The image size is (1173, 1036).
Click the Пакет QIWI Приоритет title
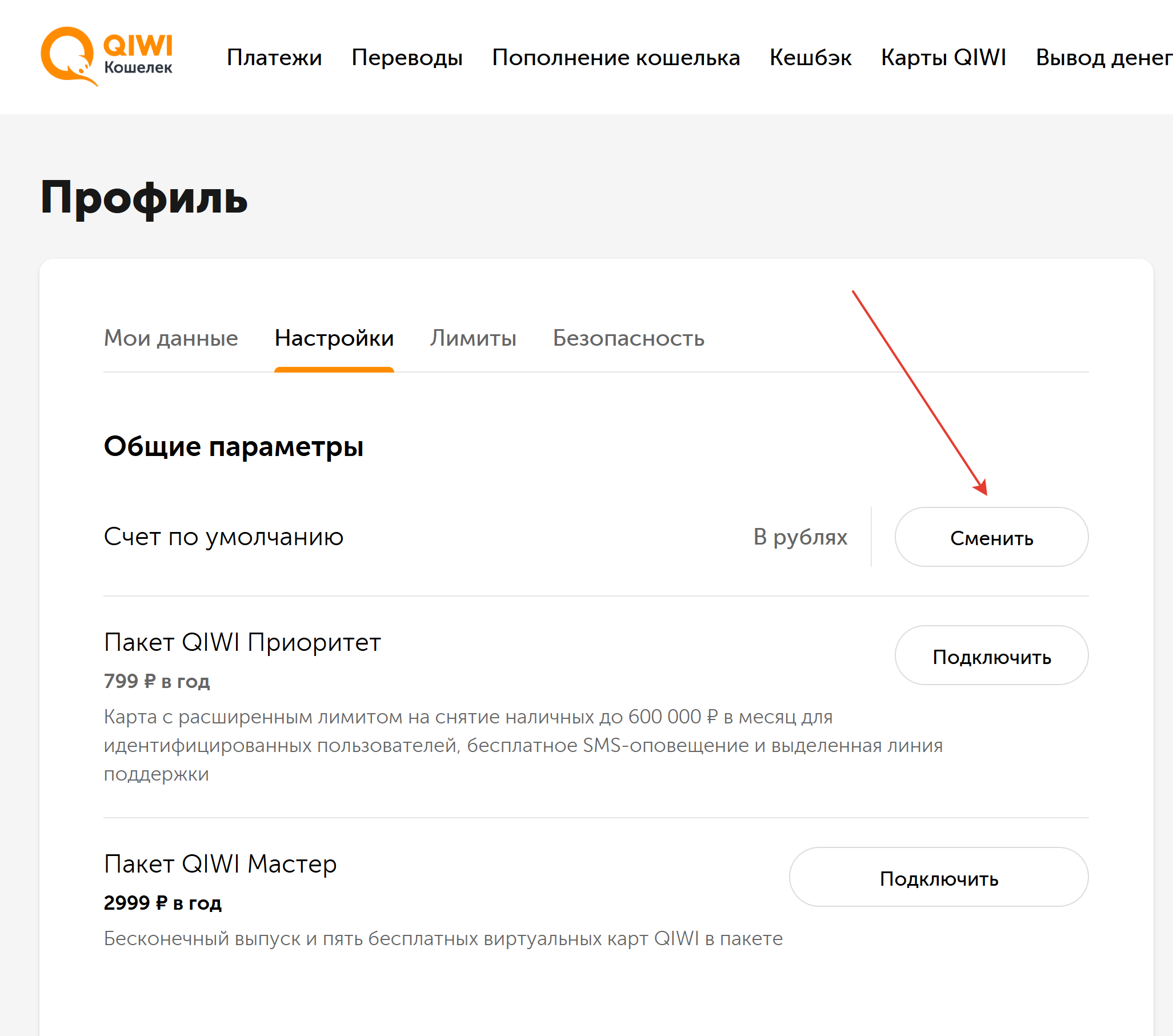[242, 642]
